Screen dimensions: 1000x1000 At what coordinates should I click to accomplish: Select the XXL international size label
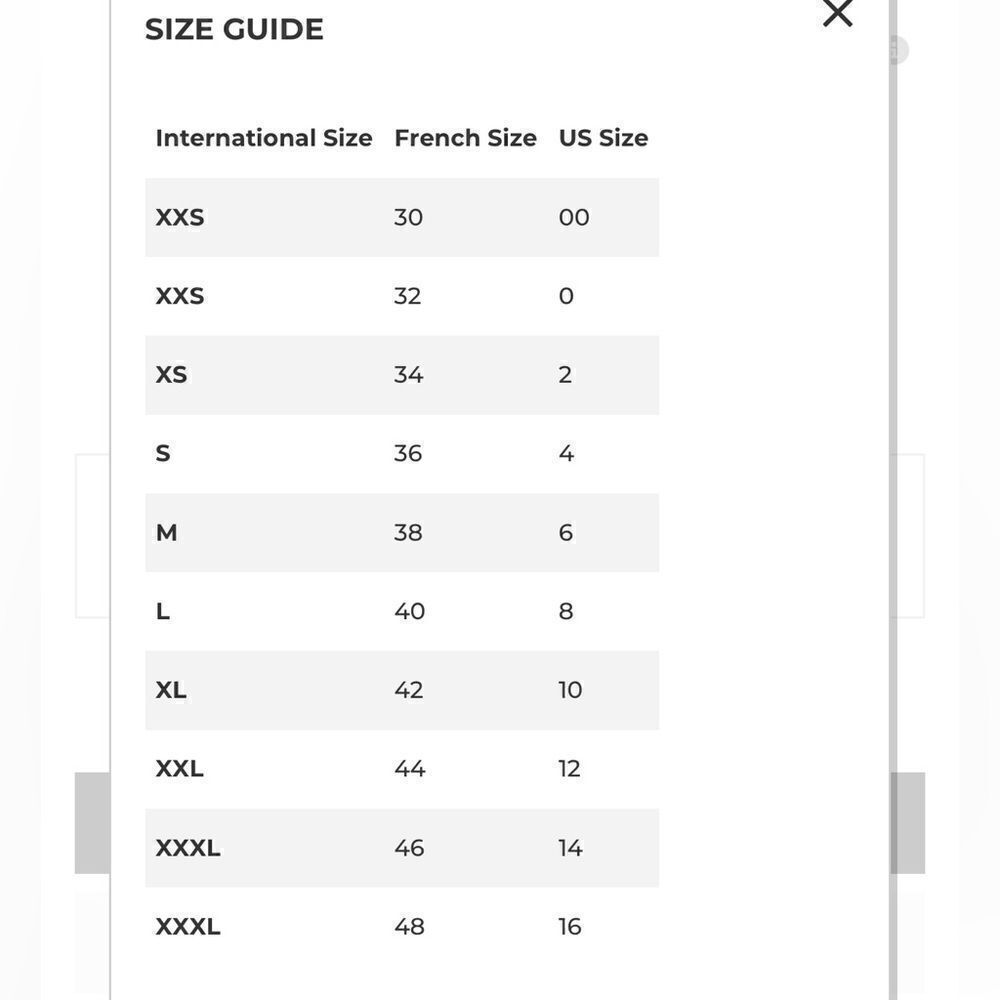click(x=179, y=769)
